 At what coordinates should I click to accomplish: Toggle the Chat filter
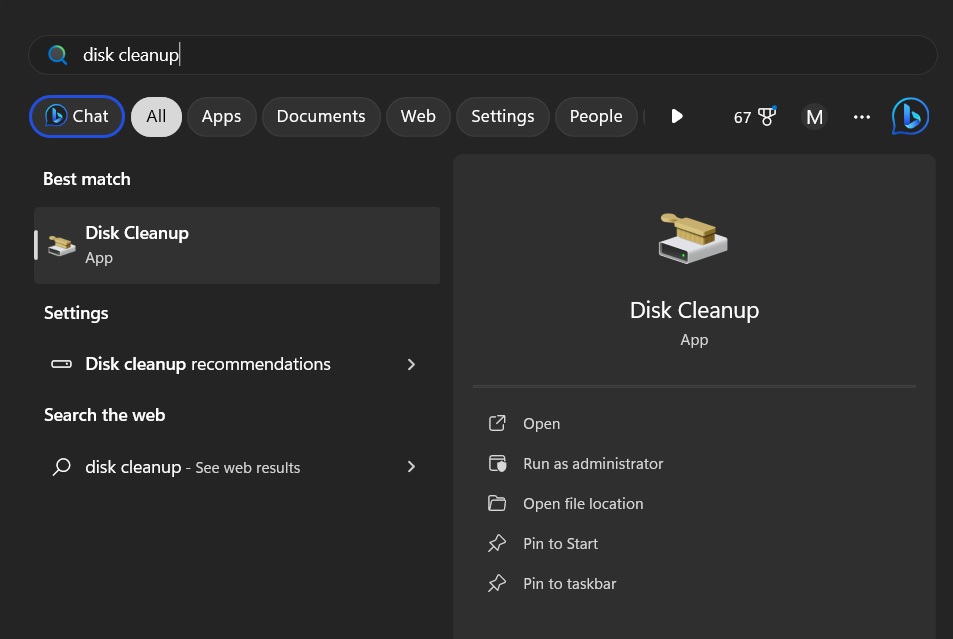coord(76,116)
